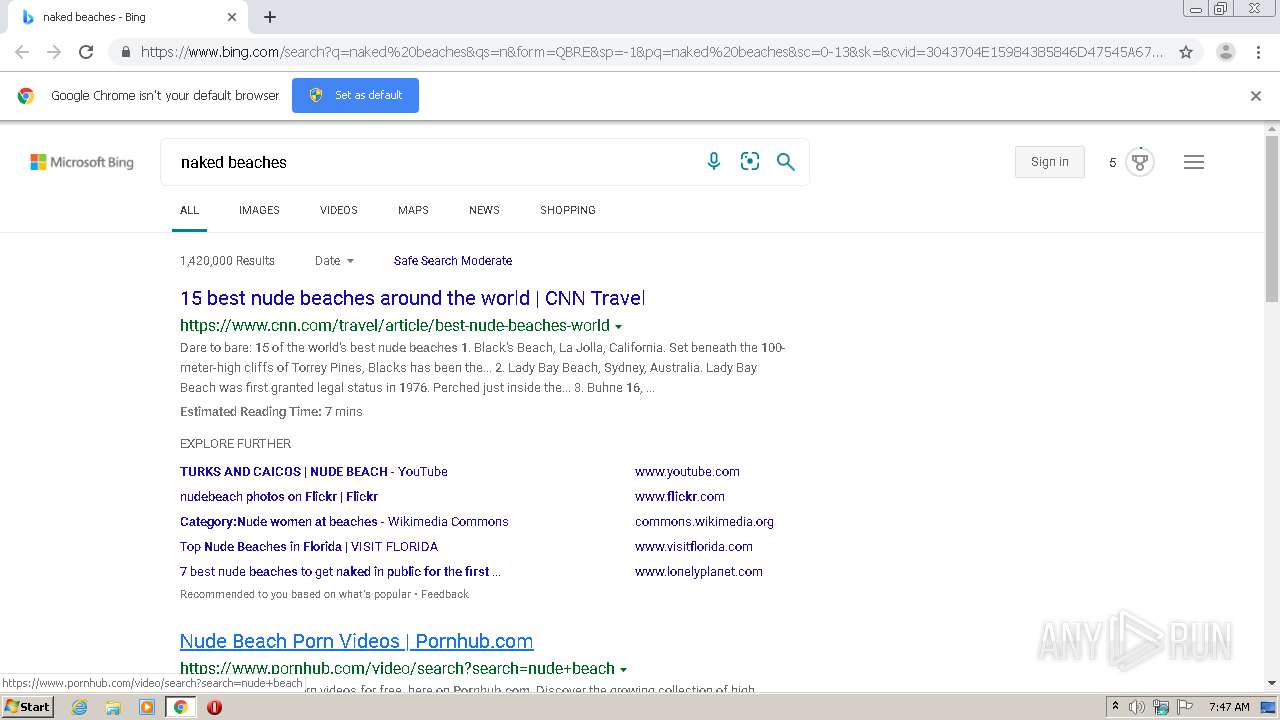The height and width of the screenshot is (720, 1280).
Task: Open VISIT FLORIDA top beaches link
Action: [309, 547]
